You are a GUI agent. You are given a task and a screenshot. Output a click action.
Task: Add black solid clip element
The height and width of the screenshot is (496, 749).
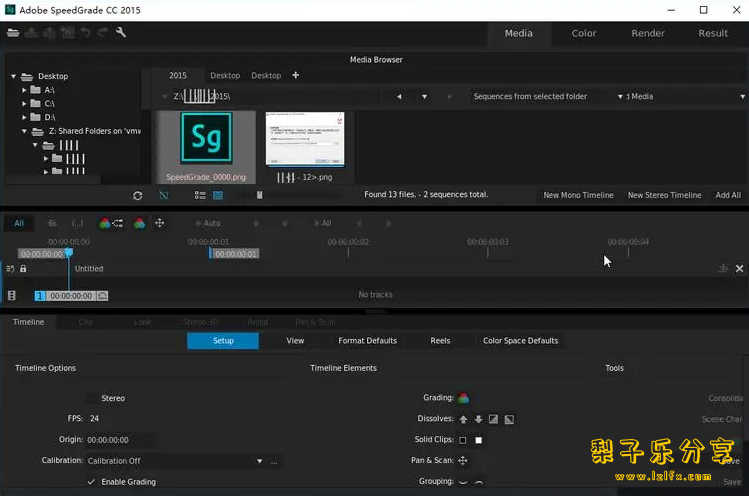click(462, 440)
